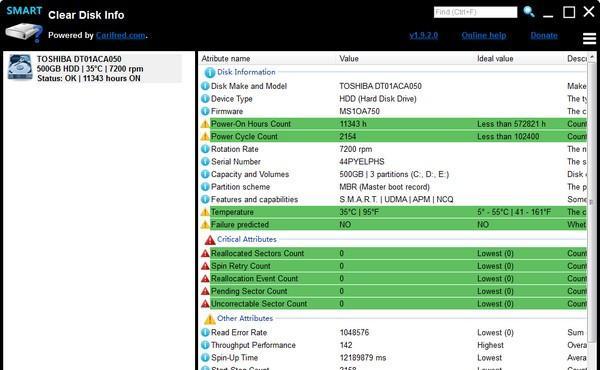This screenshot has width=600, height=370.
Task: Collapse the Disk Information group header
Action: (x=246, y=72)
